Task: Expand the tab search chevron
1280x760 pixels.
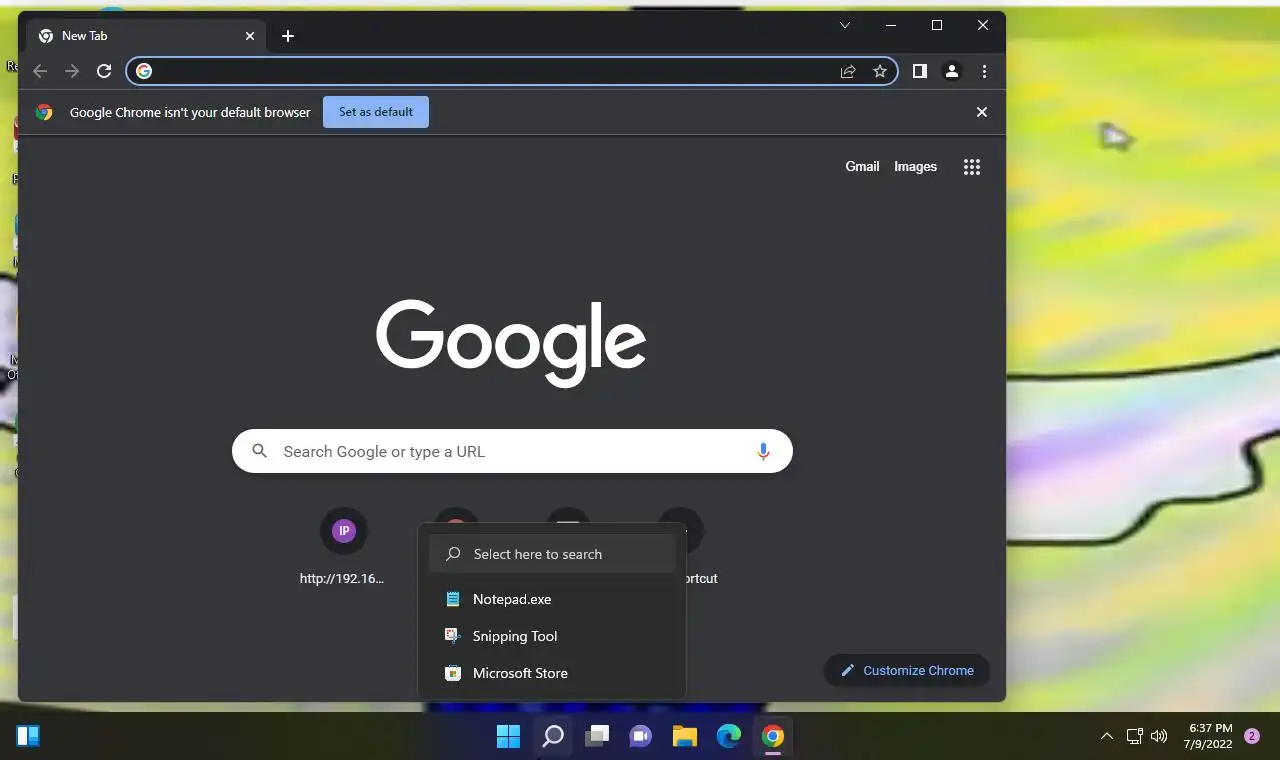Action: (x=845, y=25)
